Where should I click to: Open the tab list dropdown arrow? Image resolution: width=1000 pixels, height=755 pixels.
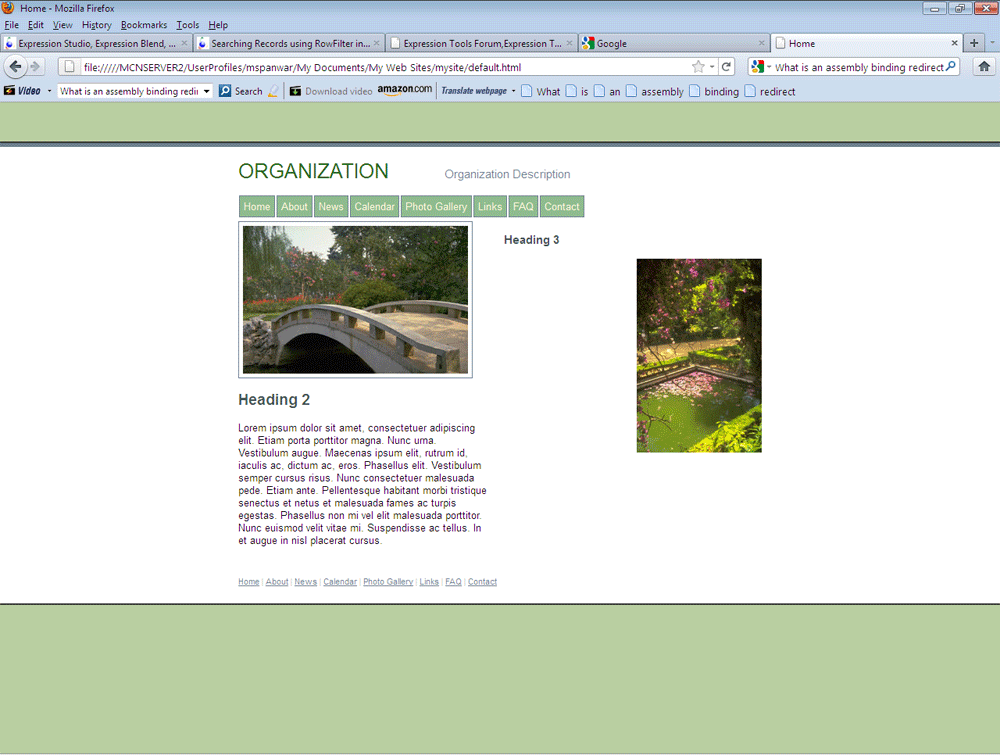(x=992, y=43)
